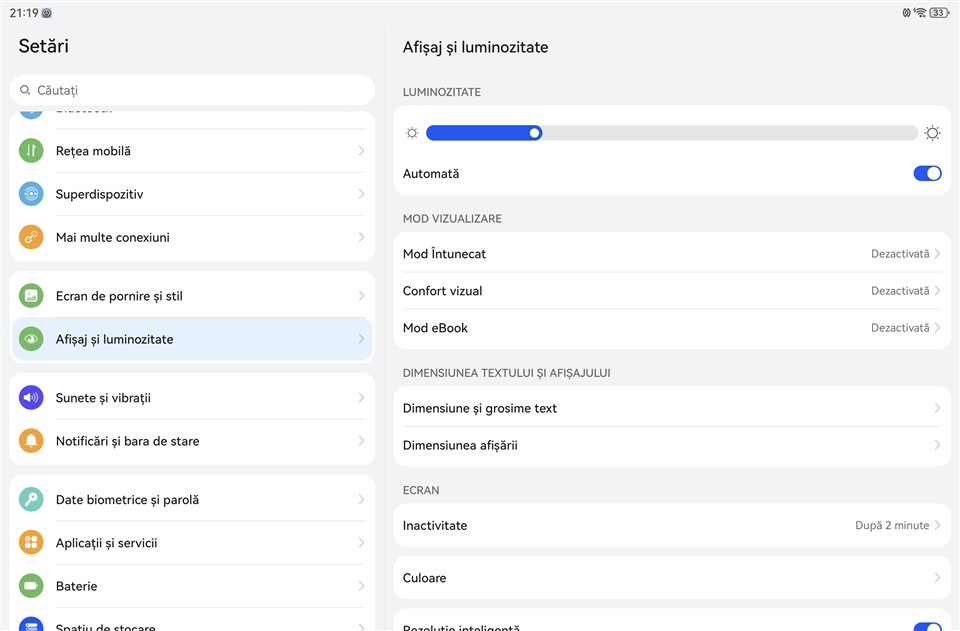Click the Căutați search field

click(x=192, y=90)
